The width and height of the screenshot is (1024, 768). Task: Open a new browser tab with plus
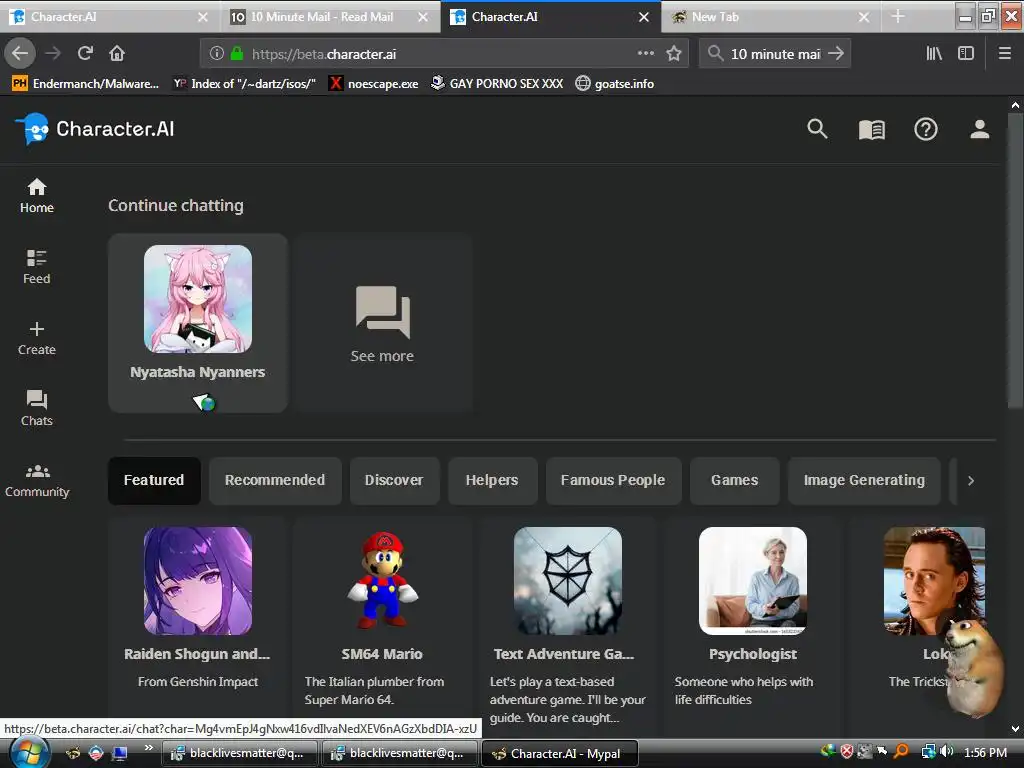(x=898, y=16)
